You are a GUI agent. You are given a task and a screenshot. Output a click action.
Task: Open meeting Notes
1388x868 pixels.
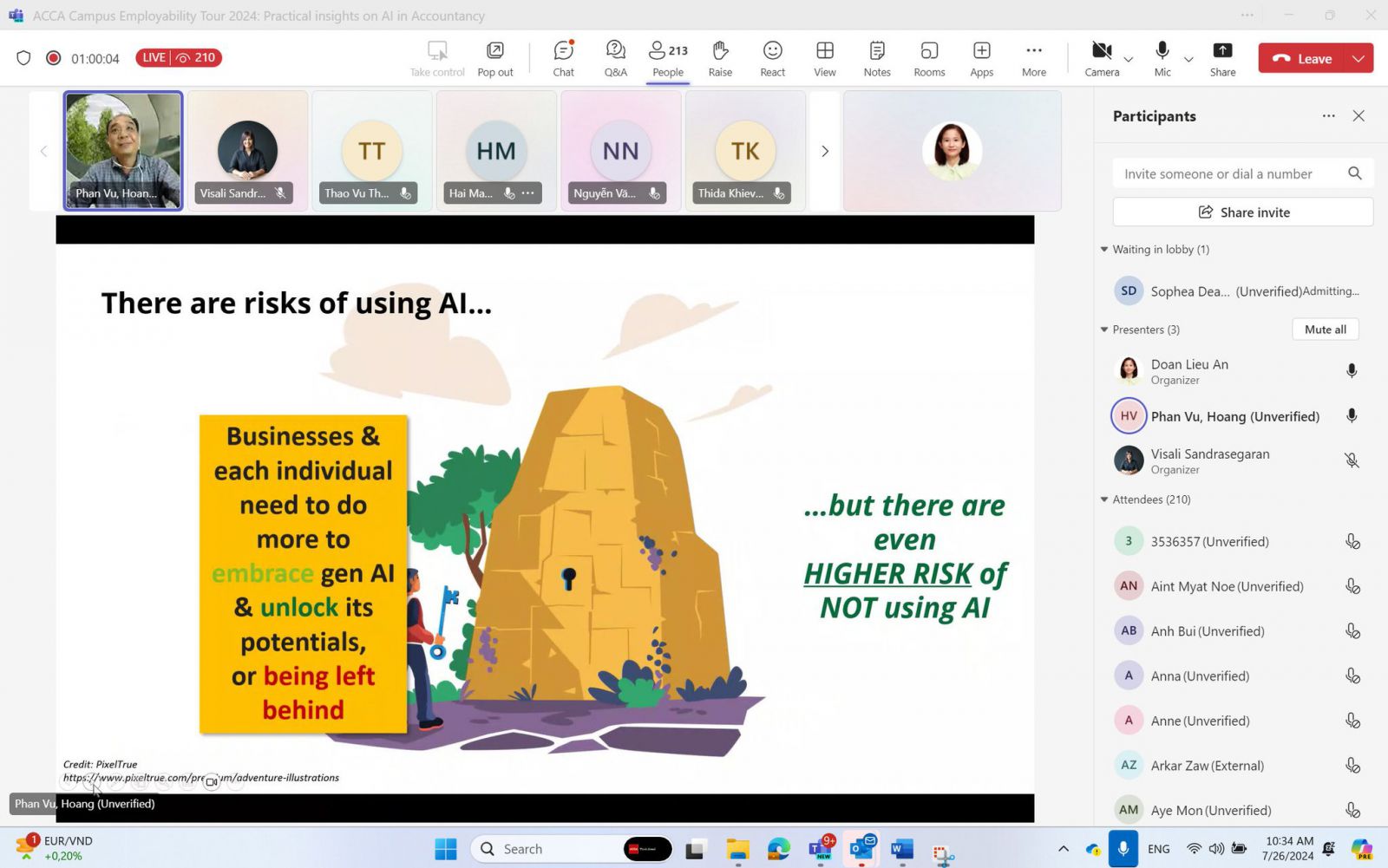(x=877, y=58)
